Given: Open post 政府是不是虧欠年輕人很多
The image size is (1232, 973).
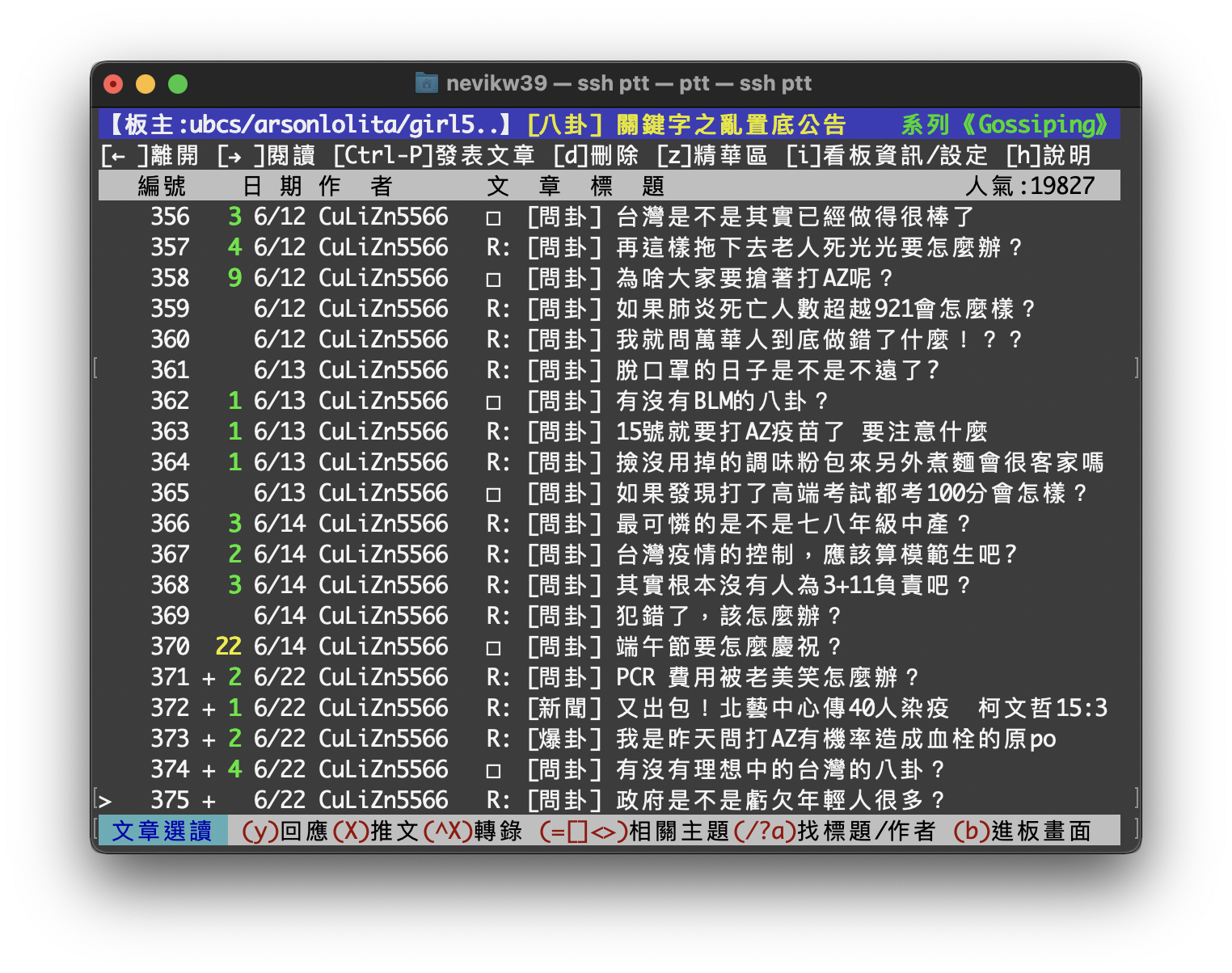Looking at the screenshot, I should 780,800.
